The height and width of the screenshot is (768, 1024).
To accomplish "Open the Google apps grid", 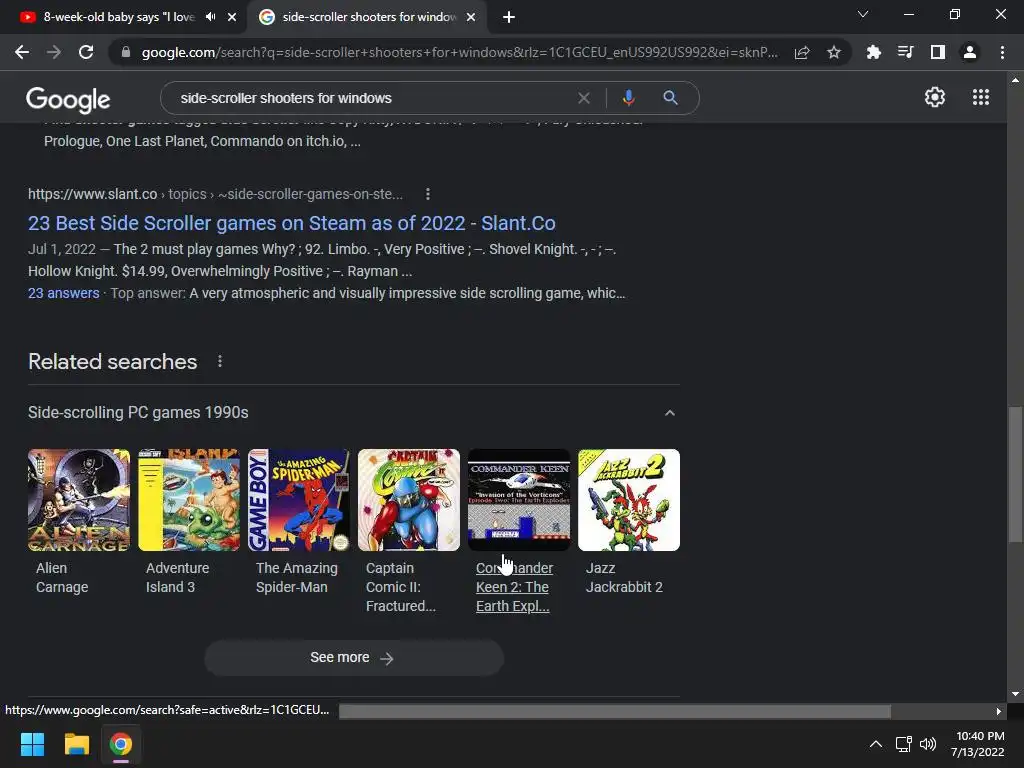I will tap(980, 97).
